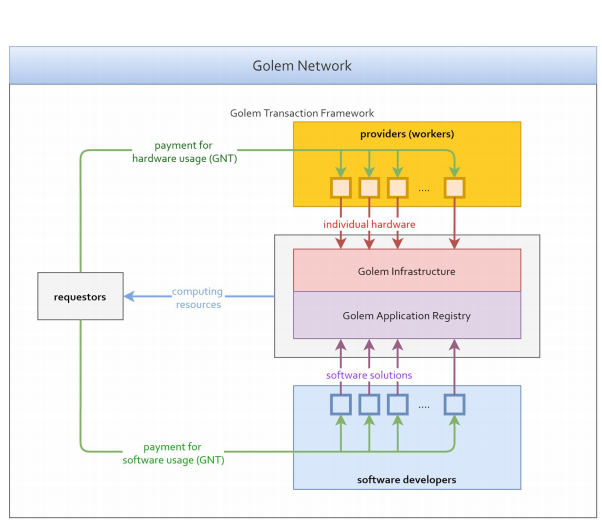This screenshot has height=521, width=602.
Task: Select the second software developer node square
Action: [x=369, y=404]
